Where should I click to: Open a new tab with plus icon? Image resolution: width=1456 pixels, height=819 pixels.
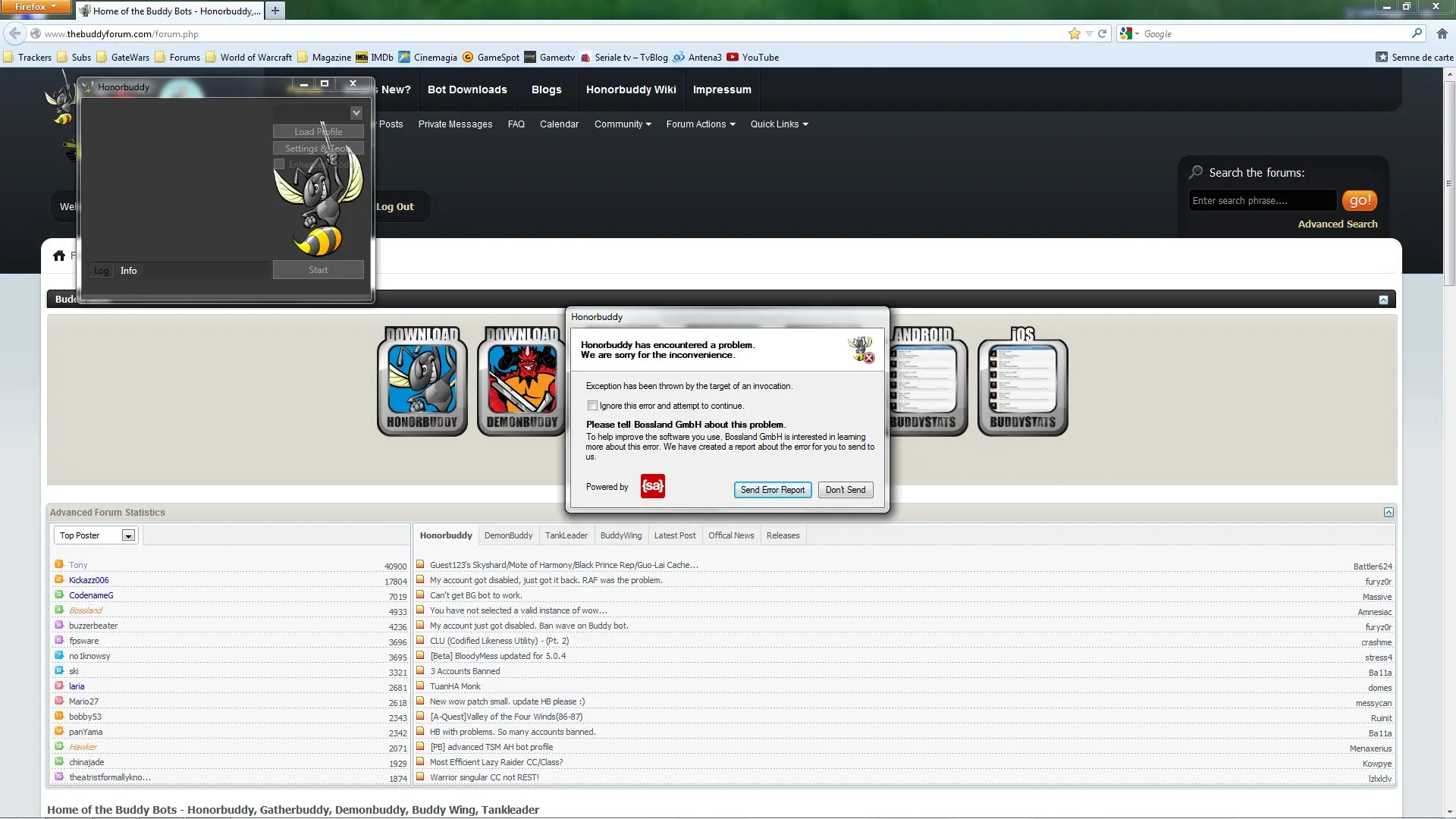(275, 11)
